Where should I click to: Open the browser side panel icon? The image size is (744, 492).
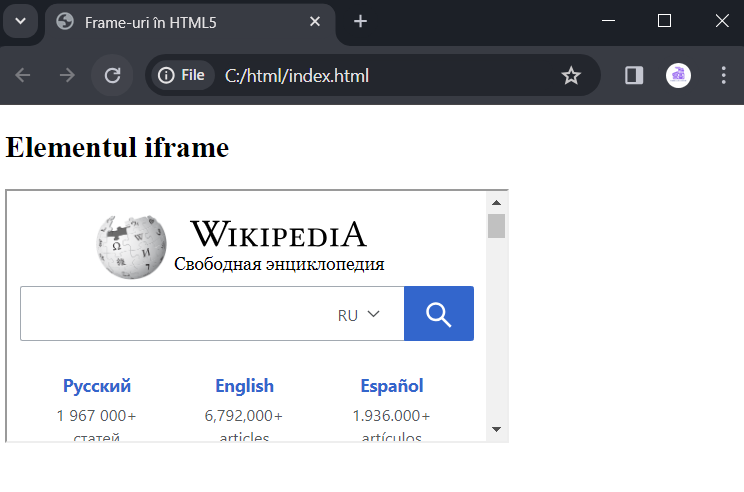(633, 75)
